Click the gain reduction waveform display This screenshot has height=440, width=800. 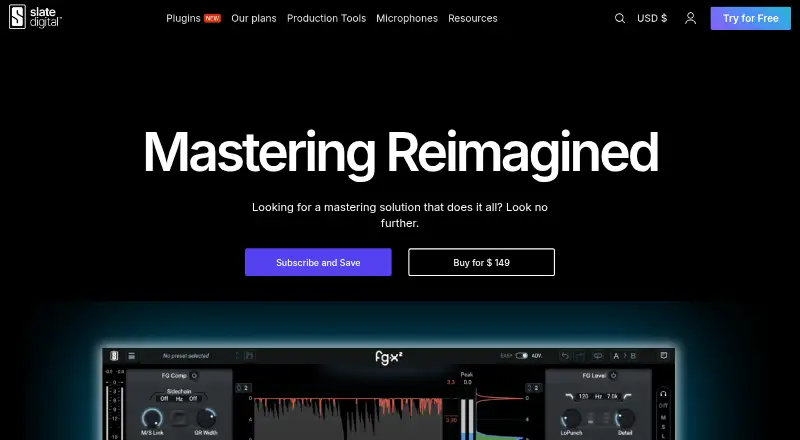[348, 419]
